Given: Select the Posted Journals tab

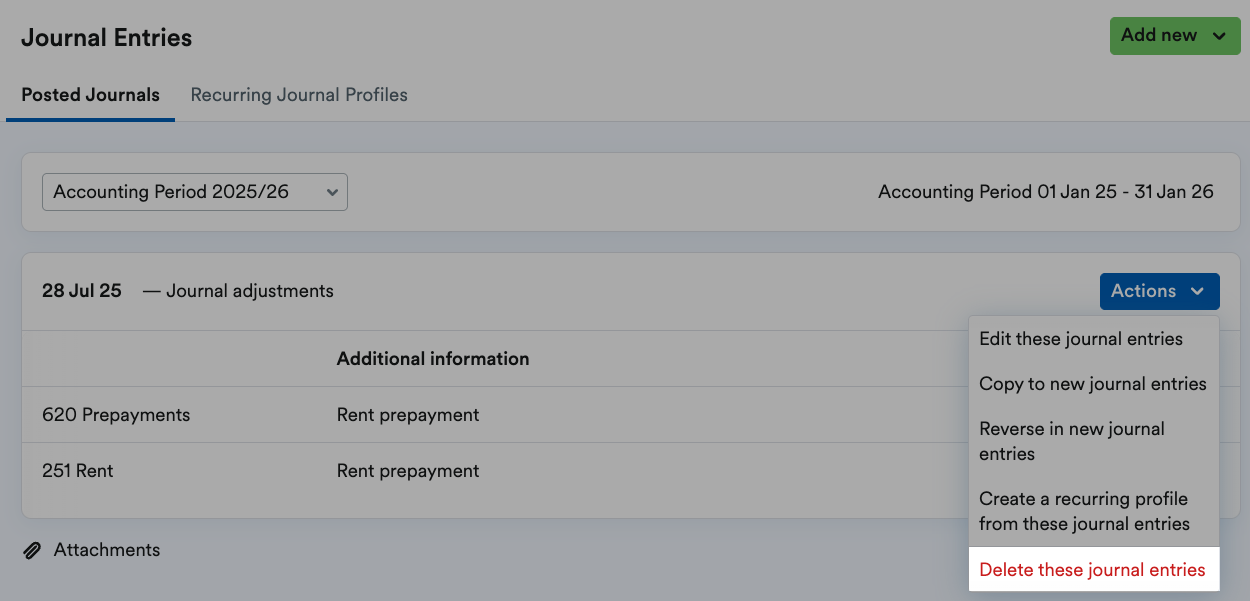Looking at the screenshot, I should tap(90, 94).
